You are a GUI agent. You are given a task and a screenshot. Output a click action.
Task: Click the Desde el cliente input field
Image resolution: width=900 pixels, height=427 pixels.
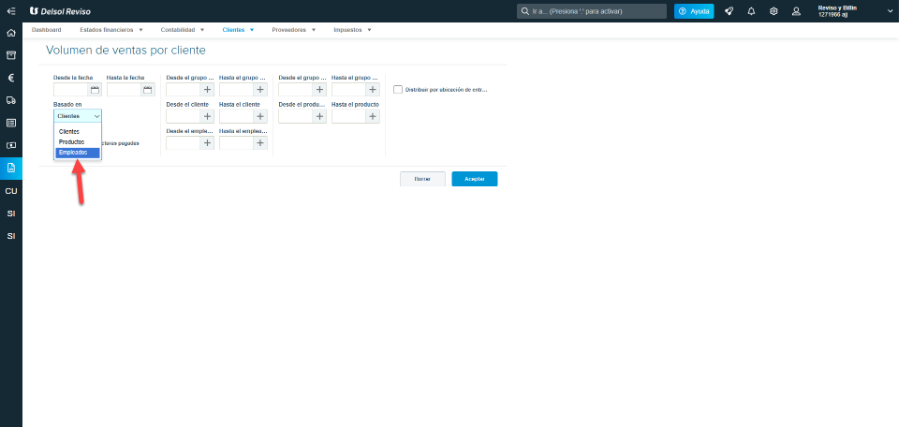point(183,117)
